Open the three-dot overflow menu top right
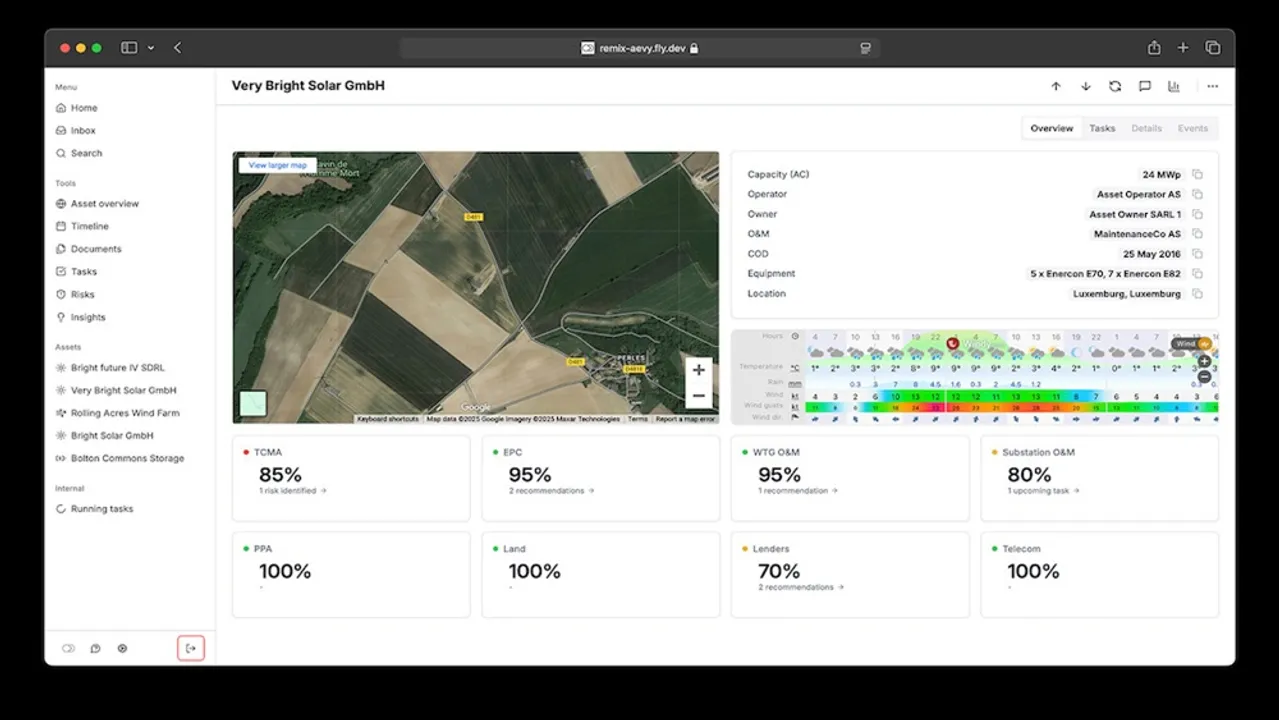 coord(1212,86)
